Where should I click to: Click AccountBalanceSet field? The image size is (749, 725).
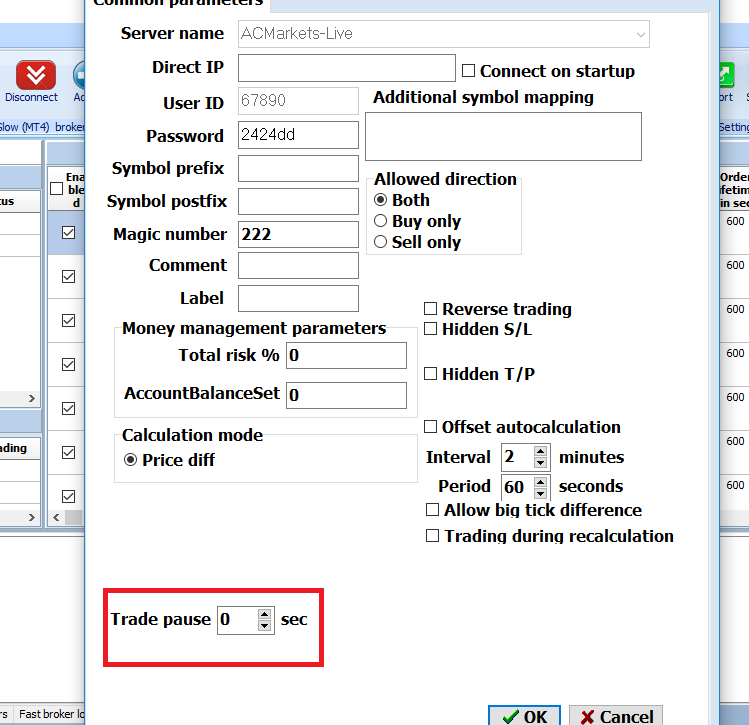(346, 395)
